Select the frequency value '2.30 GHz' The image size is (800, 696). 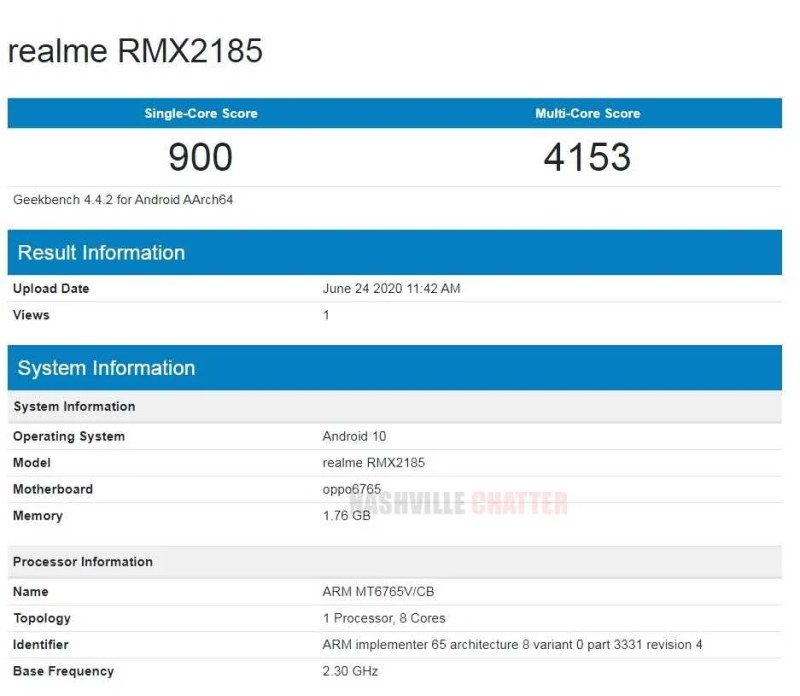click(350, 672)
